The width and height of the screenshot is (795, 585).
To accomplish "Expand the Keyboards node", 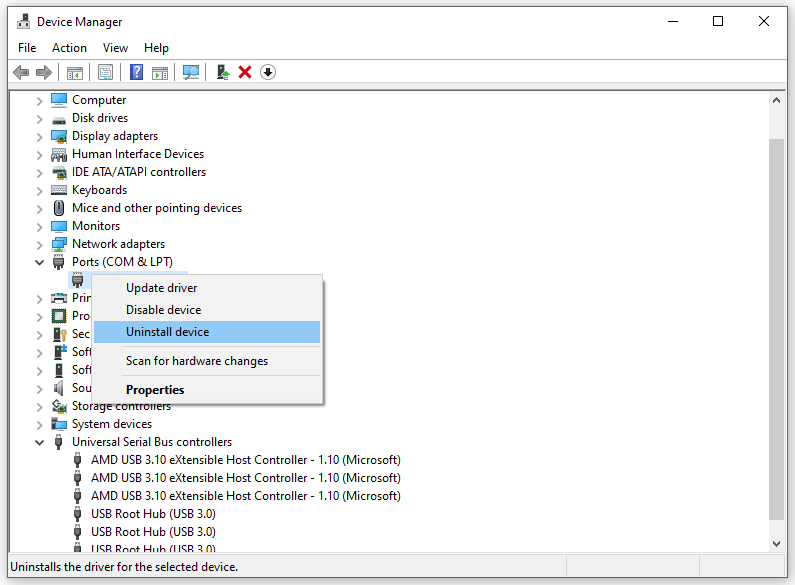I will click(40, 191).
